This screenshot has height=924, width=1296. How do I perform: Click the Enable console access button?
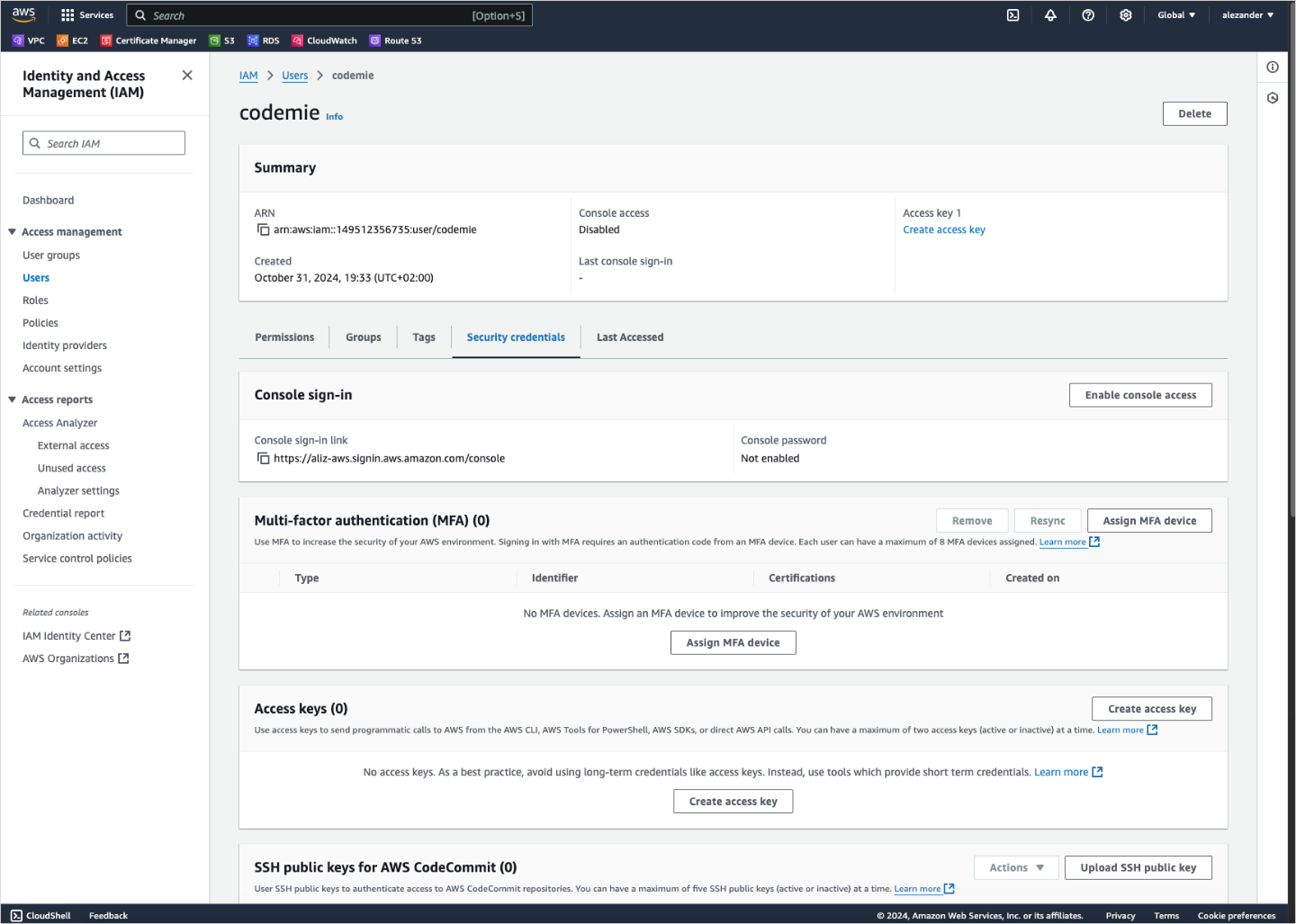(1140, 394)
